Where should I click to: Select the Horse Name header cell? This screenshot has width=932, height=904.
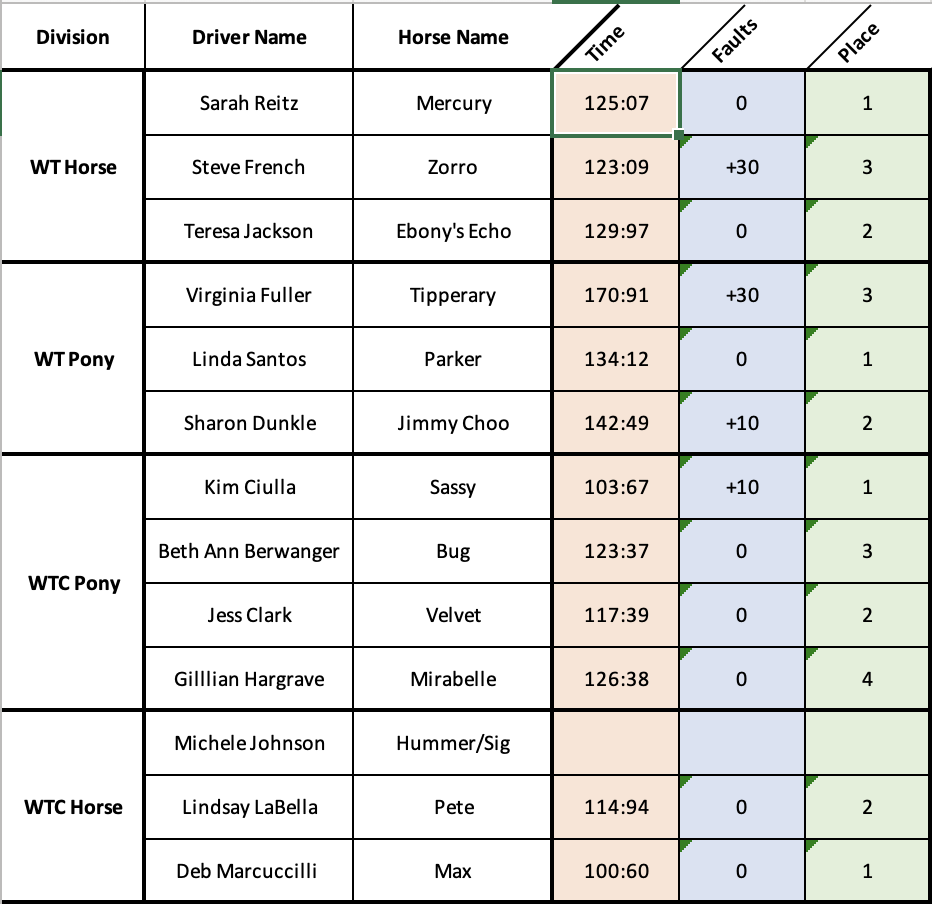pyautogui.click(x=453, y=37)
